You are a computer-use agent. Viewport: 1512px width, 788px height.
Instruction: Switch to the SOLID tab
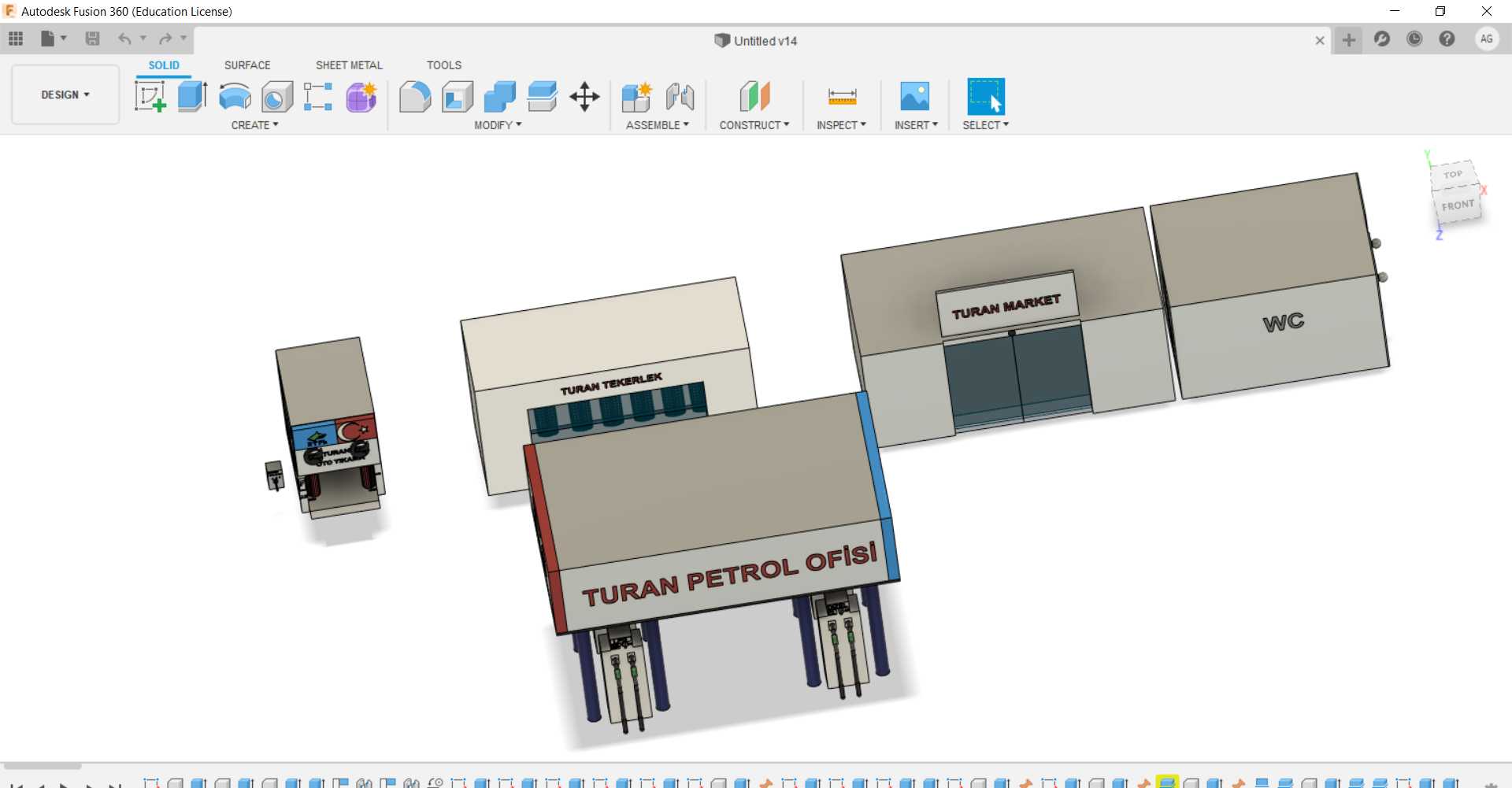point(164,65)
